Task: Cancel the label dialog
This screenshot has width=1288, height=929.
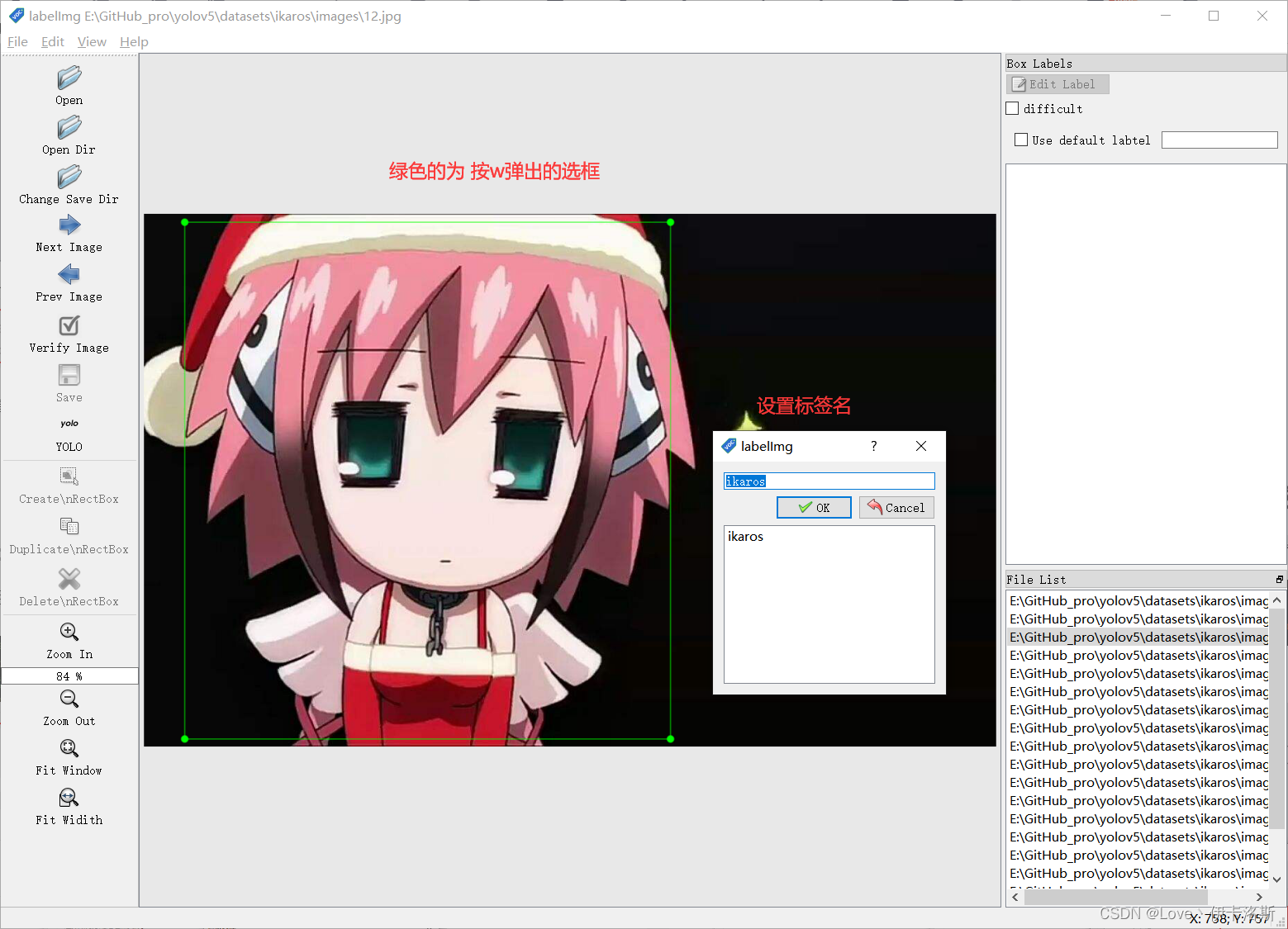Action: (896, 507)
